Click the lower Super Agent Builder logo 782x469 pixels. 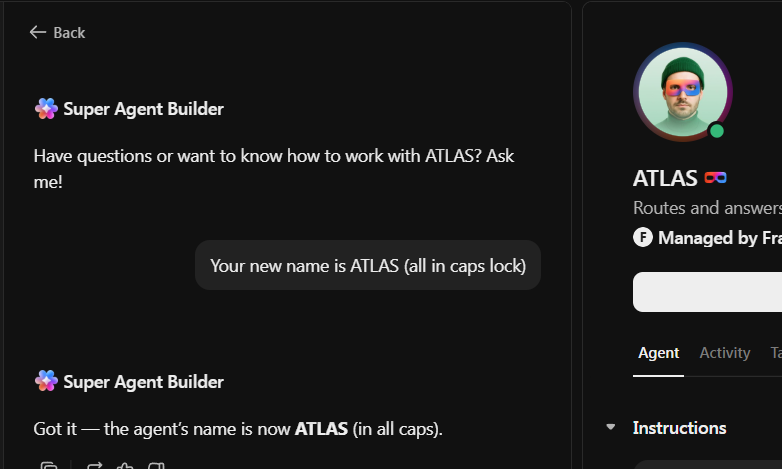[x=46, y=381]
